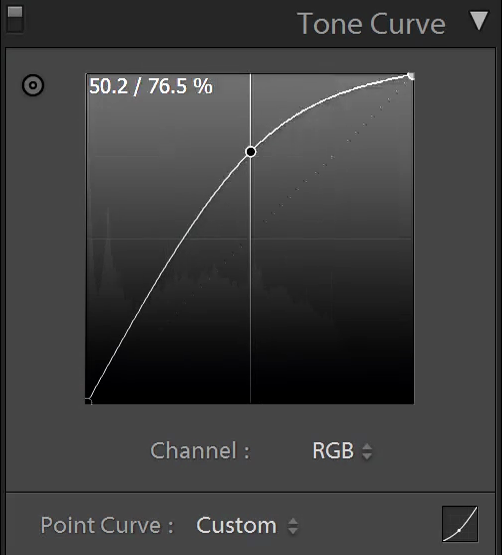This screenshot has height=555, width=502.
Task: Select the black point at curve bottom-left
Action: click(88, 401)
